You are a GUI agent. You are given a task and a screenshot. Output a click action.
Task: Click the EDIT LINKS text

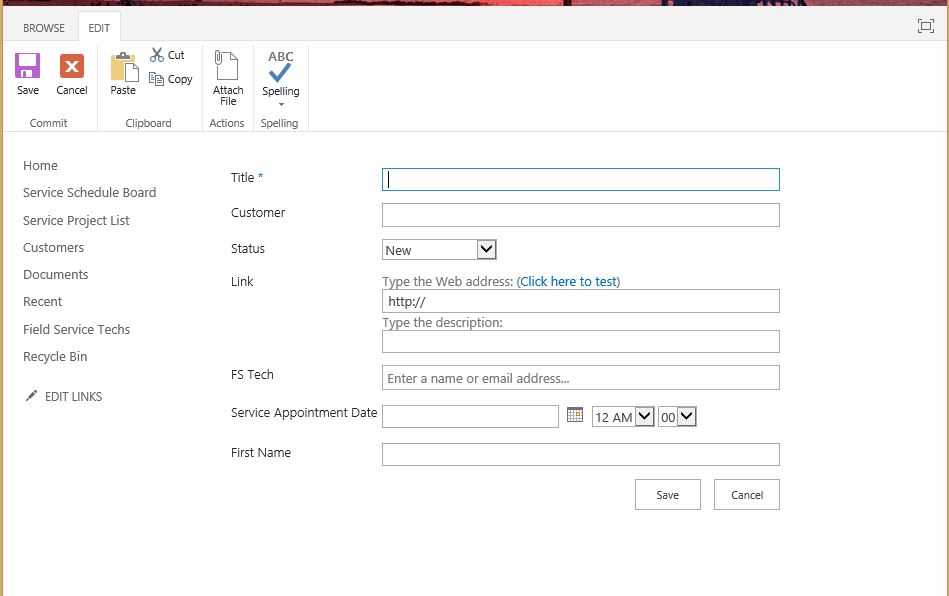pyautogui.click(x=73, y=396)
